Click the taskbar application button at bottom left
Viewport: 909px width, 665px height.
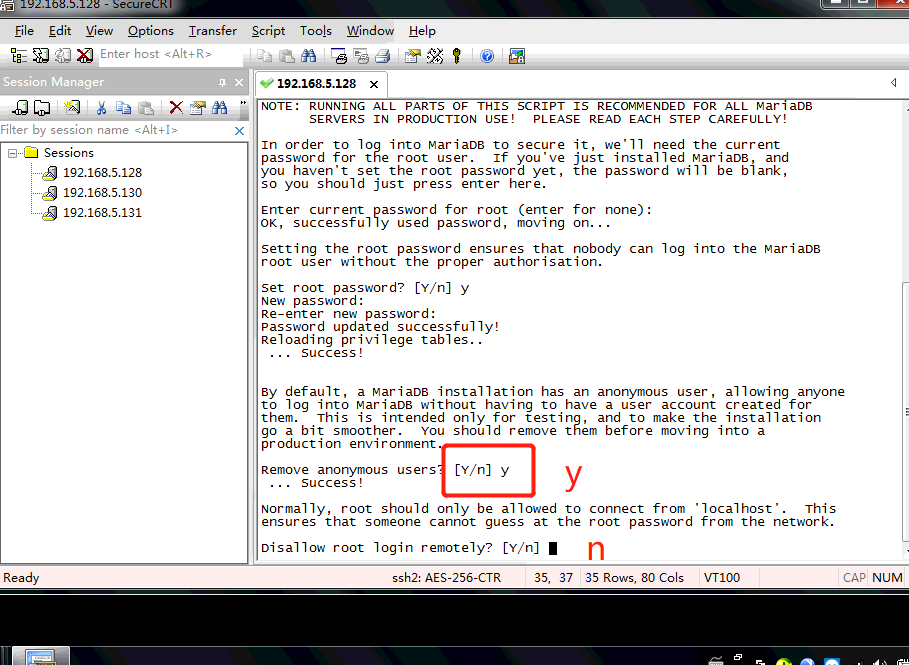tap(41, 656)
